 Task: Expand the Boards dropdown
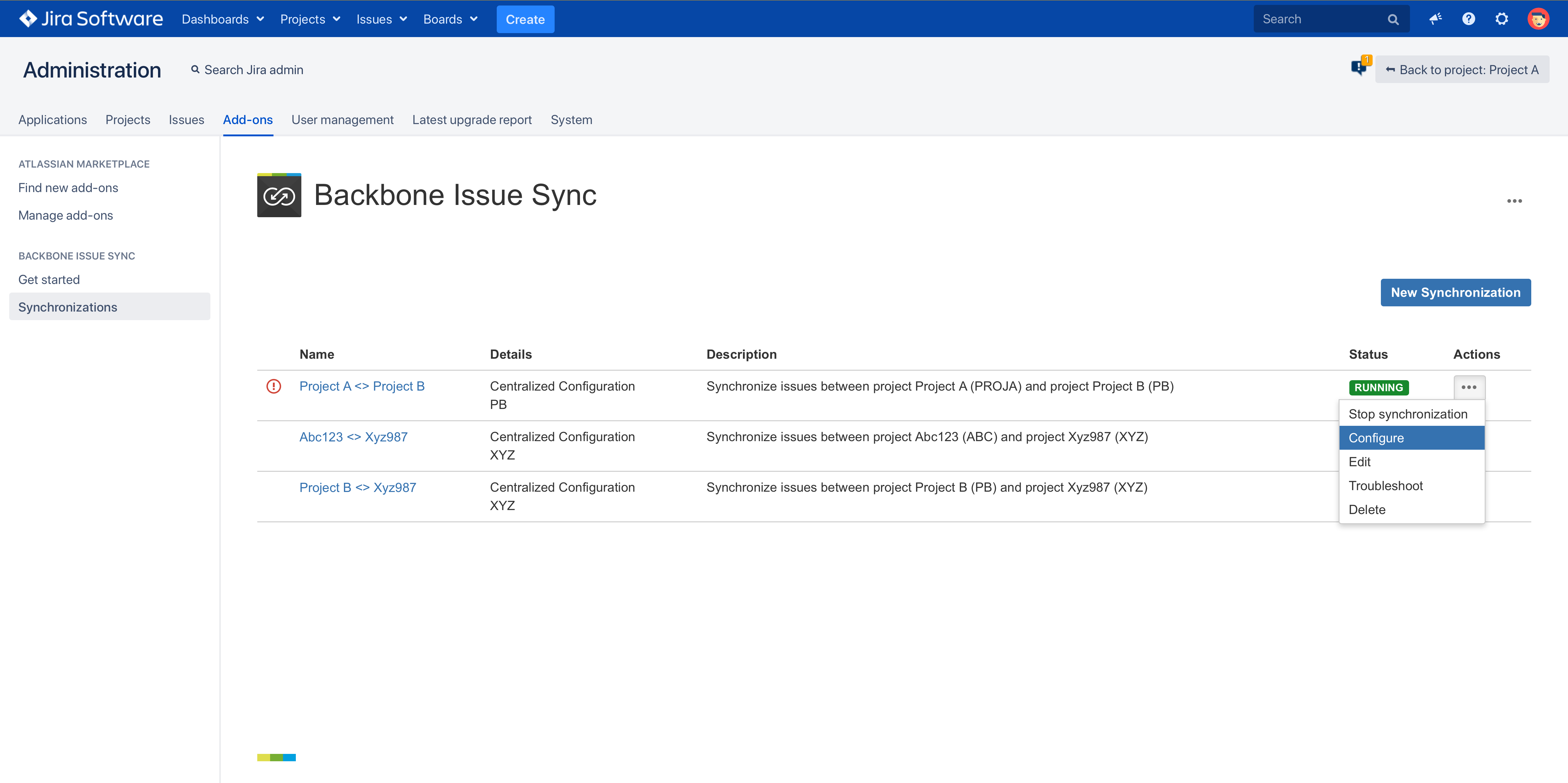point(450,20)
